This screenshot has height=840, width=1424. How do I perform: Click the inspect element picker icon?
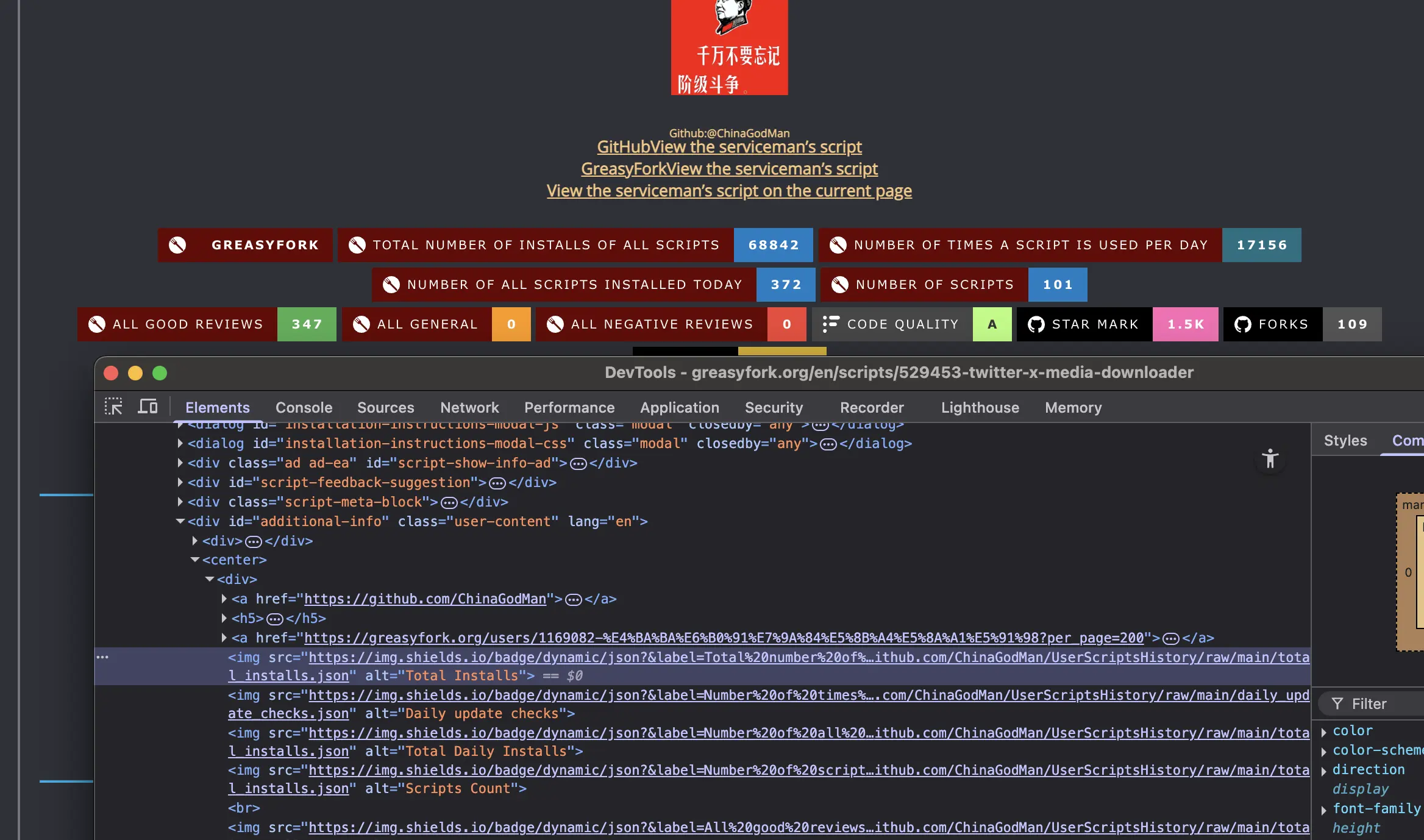[113, 407]
